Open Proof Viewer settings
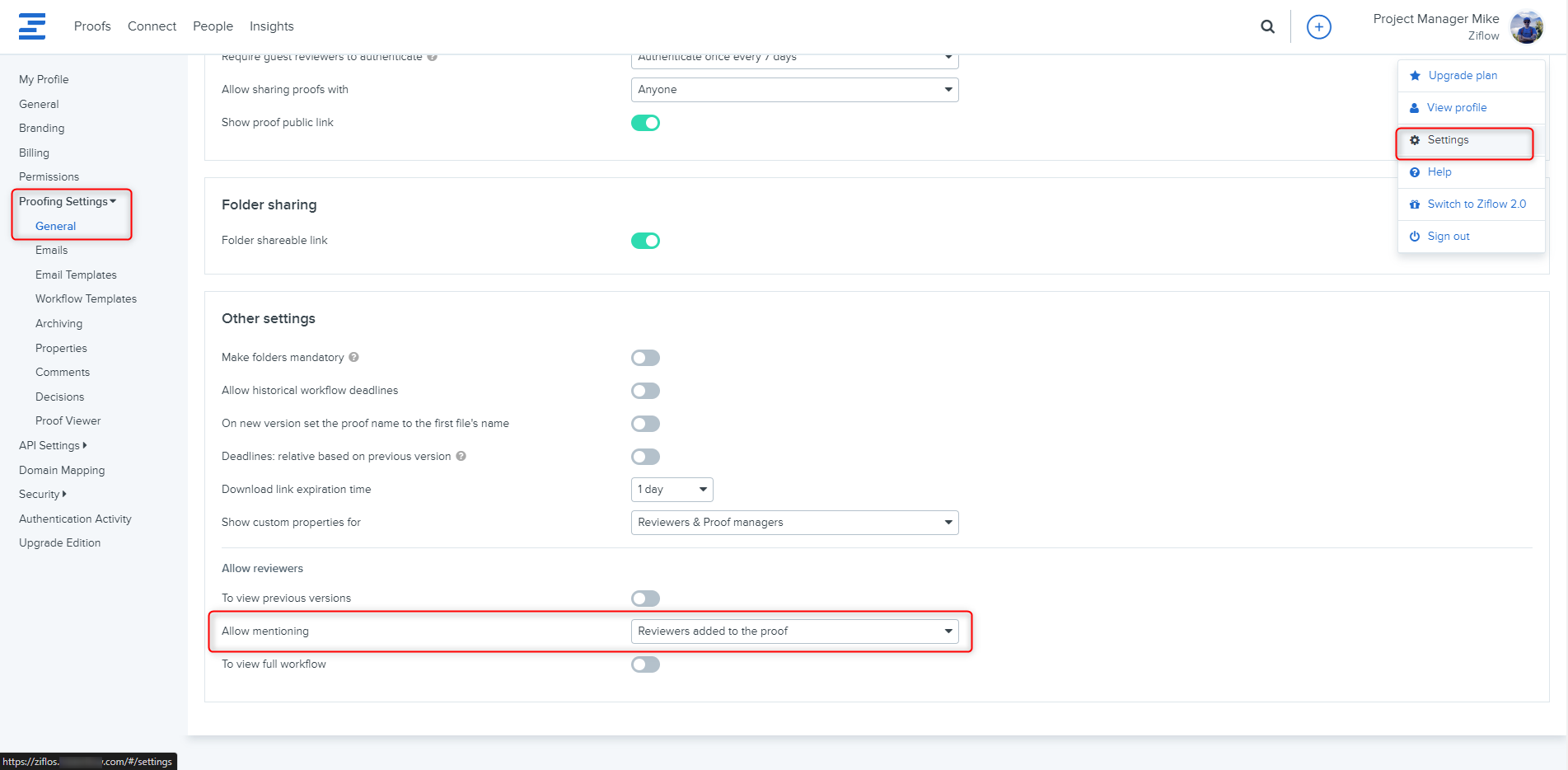The image size is (1568, 770). click(x=68, y=420)
